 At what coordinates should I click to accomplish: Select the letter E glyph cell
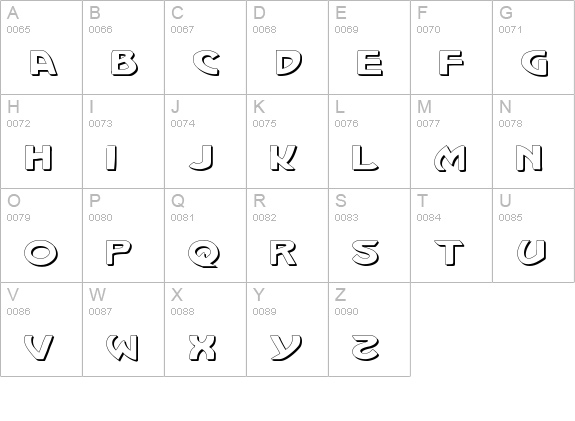point(369,47)
